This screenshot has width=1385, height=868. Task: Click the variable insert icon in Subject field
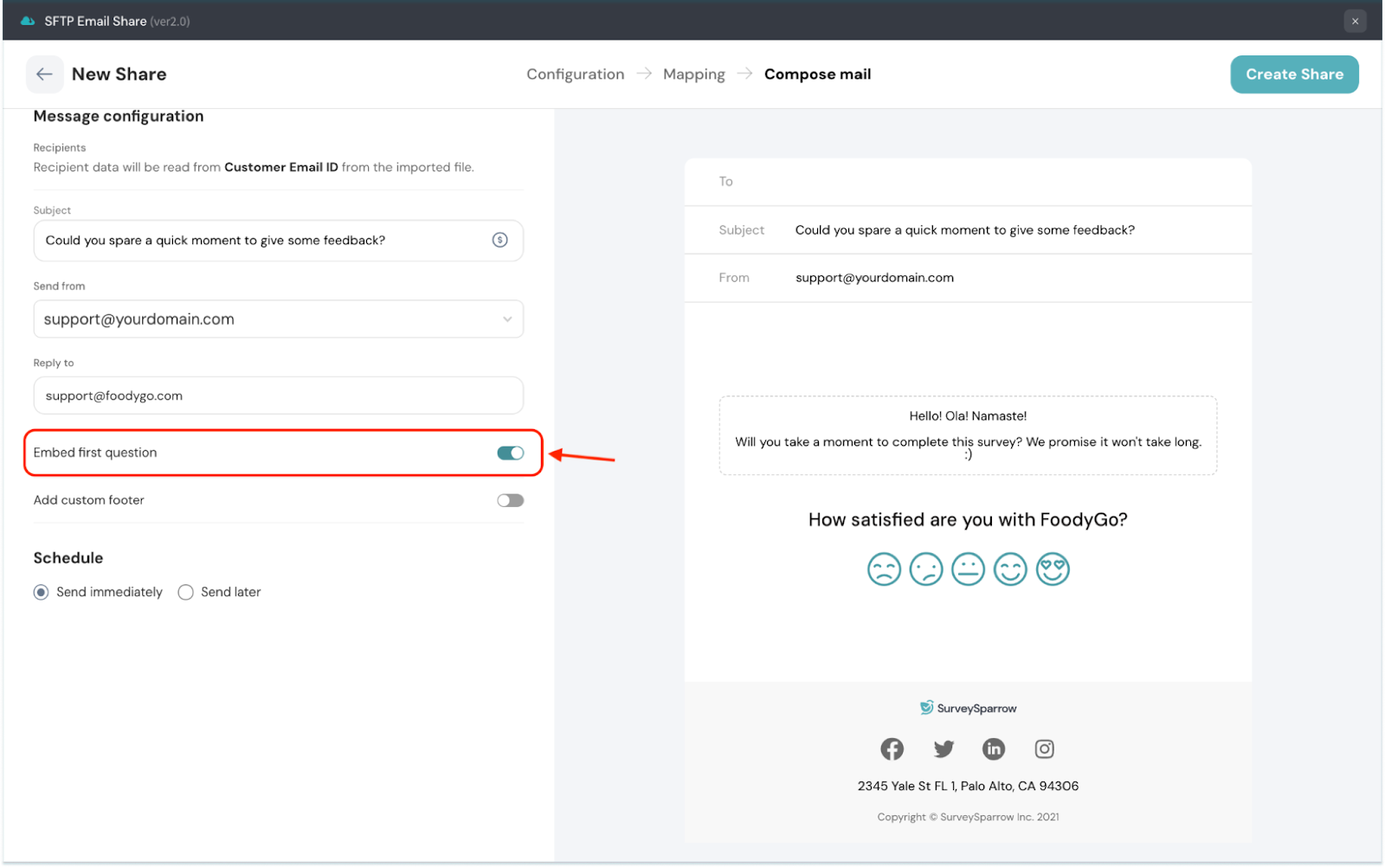[x=499, y=241]
